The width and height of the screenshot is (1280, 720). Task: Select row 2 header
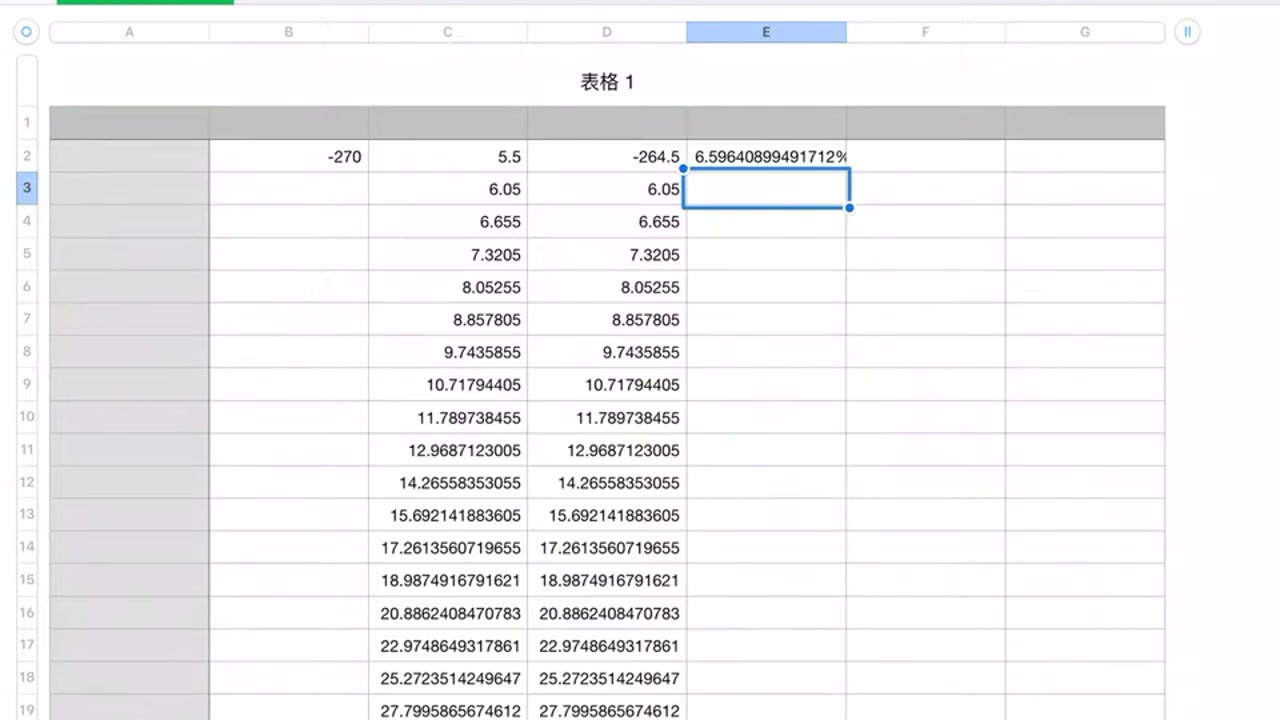coord(27,156)
